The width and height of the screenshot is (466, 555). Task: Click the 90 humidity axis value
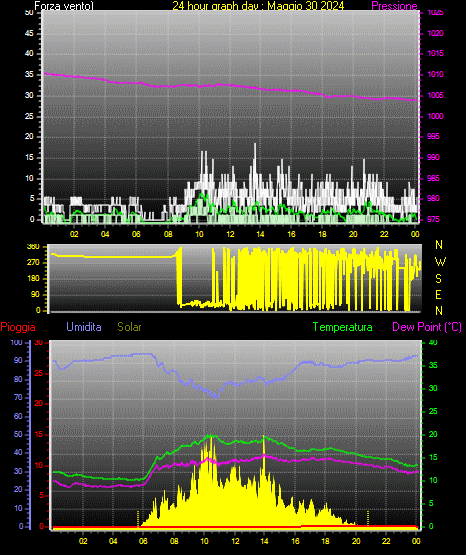tap(18, 360)
